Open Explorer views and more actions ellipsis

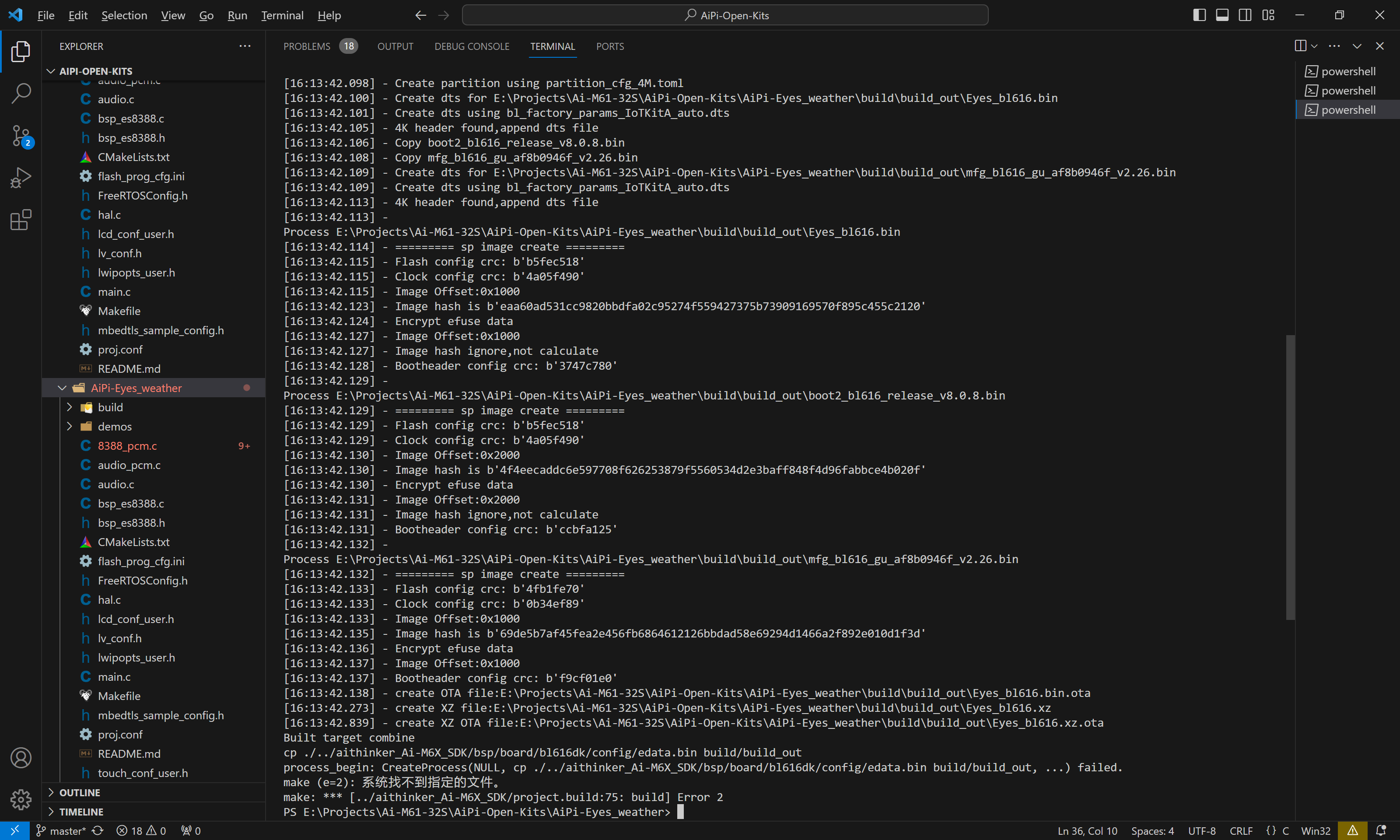[x=245, y=46]
